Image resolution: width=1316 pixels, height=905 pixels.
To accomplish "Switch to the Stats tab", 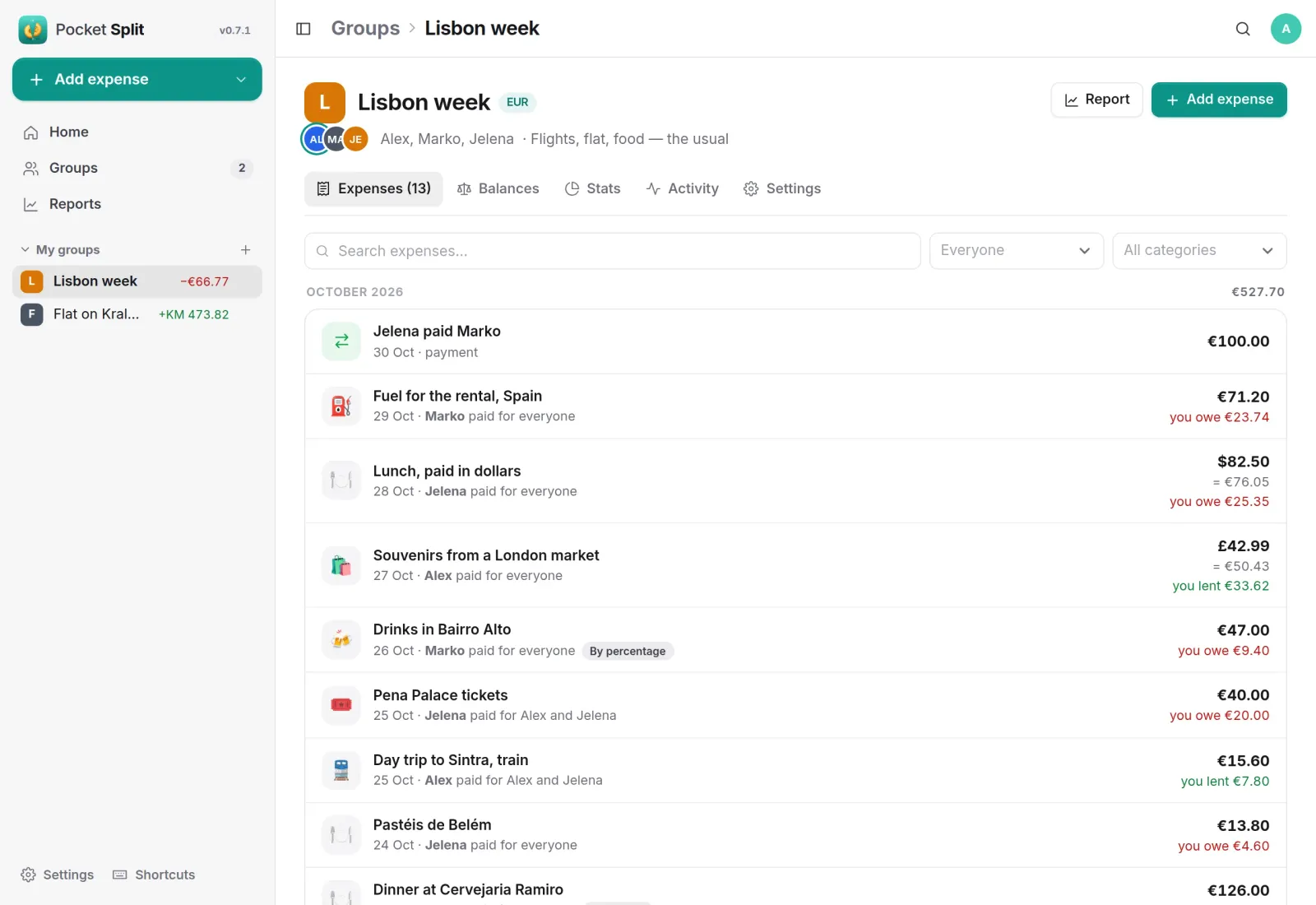I will 593,189.
